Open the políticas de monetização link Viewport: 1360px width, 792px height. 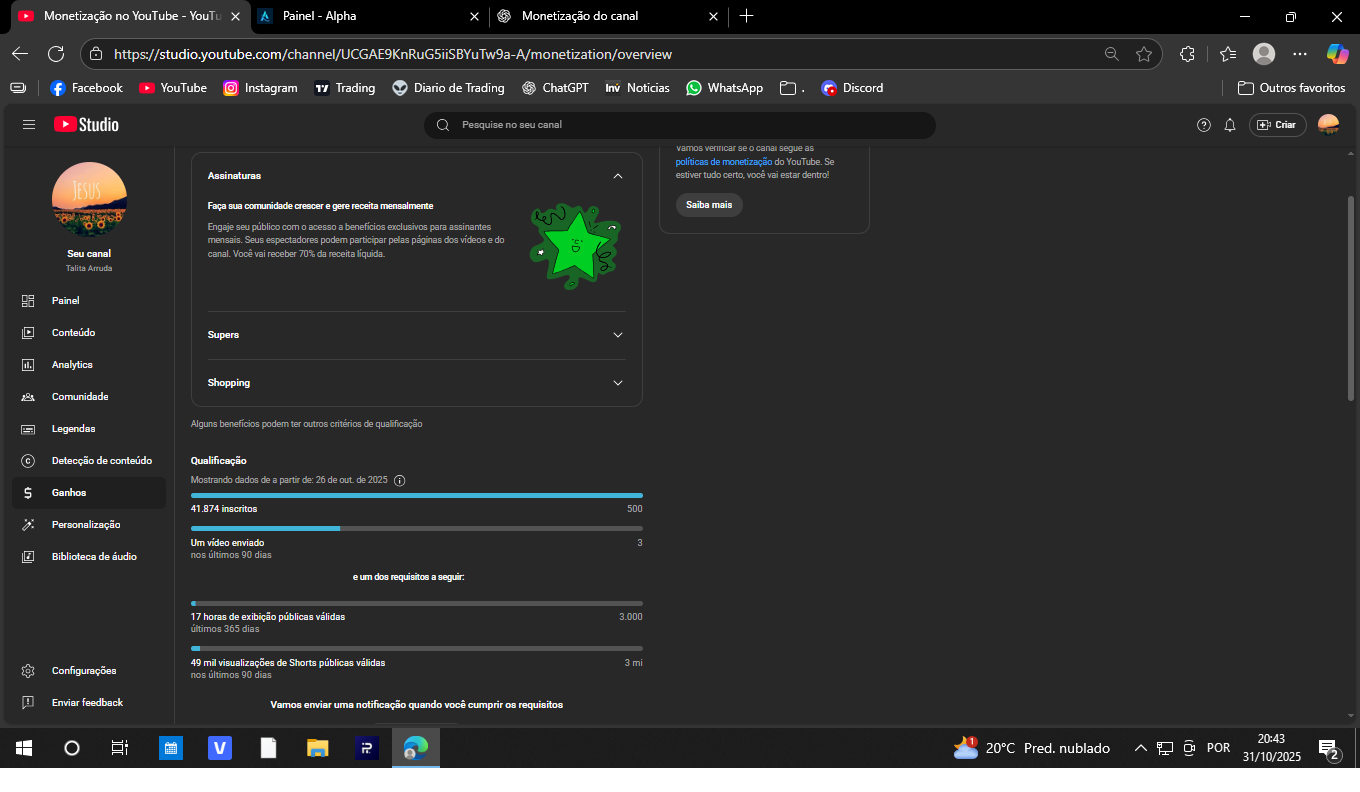click(723, 162)
